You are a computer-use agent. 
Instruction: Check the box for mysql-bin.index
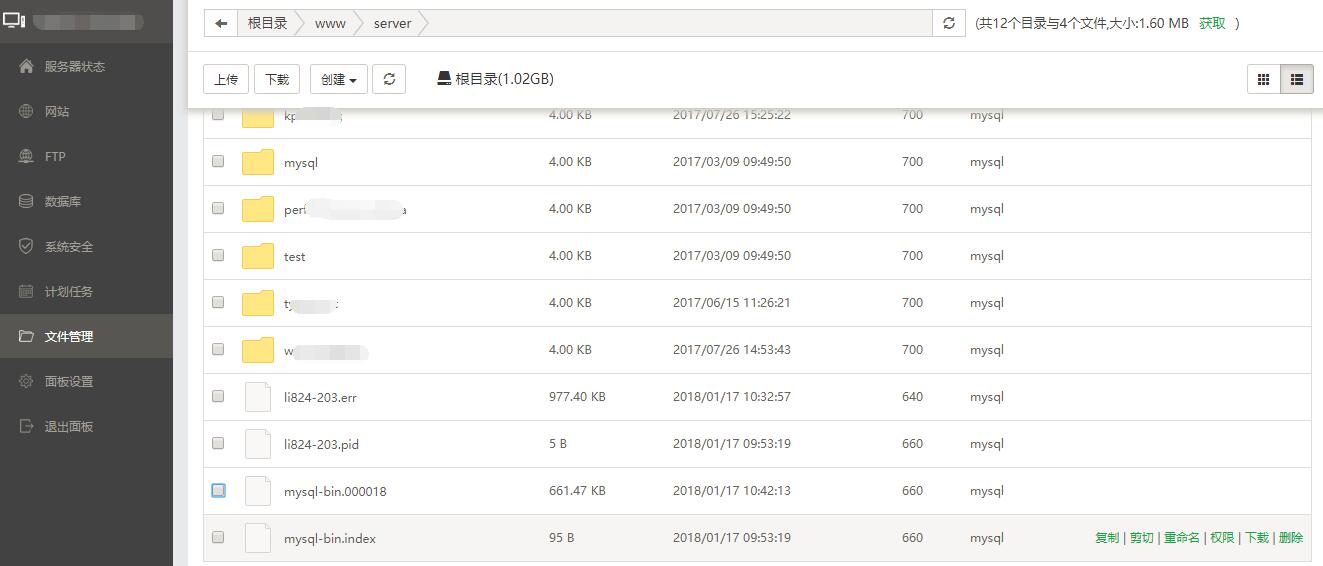tap(218, 537)
